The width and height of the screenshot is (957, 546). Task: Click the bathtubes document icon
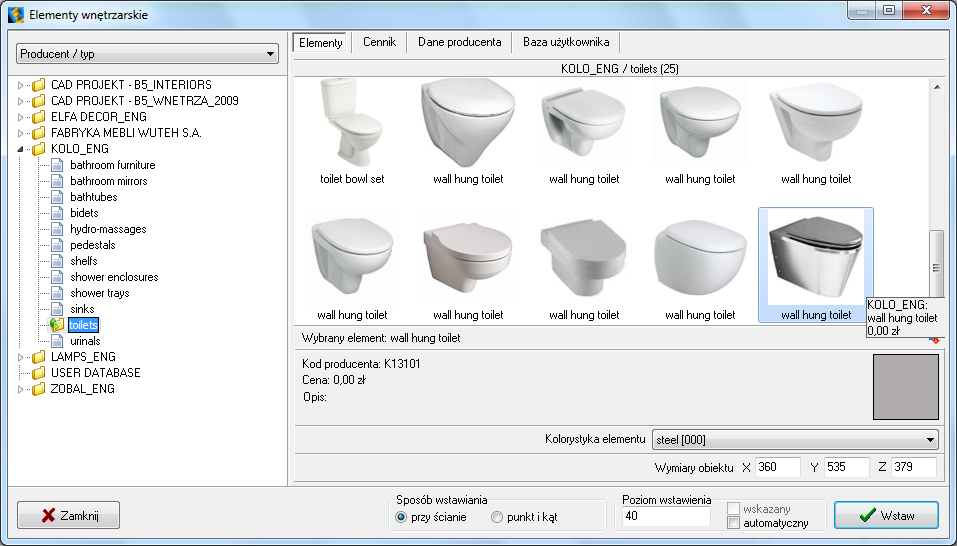[x=57, y=197]
